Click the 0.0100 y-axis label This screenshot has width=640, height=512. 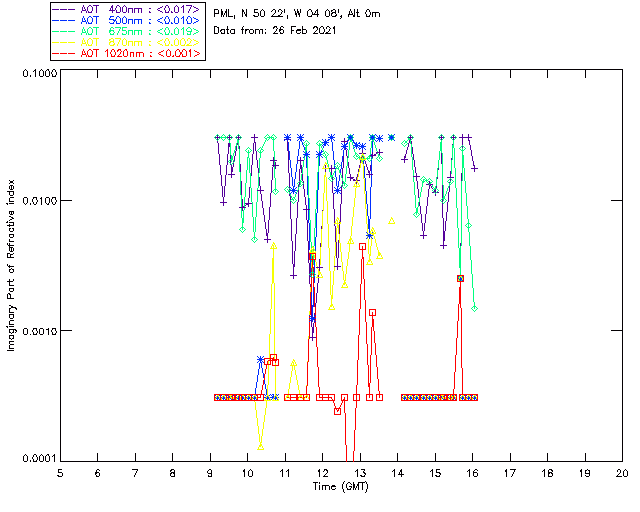[39, 201]
